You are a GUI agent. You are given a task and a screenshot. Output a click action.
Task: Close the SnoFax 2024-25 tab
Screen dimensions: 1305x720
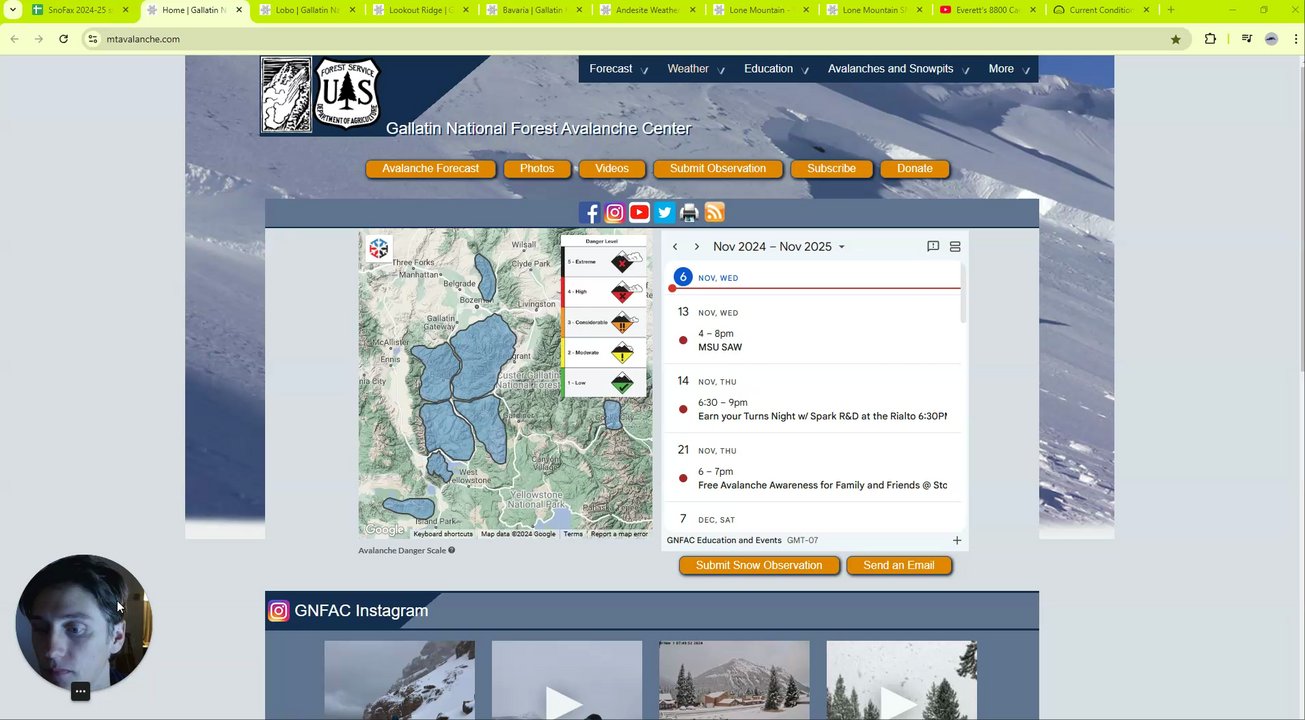click(126, 10)
